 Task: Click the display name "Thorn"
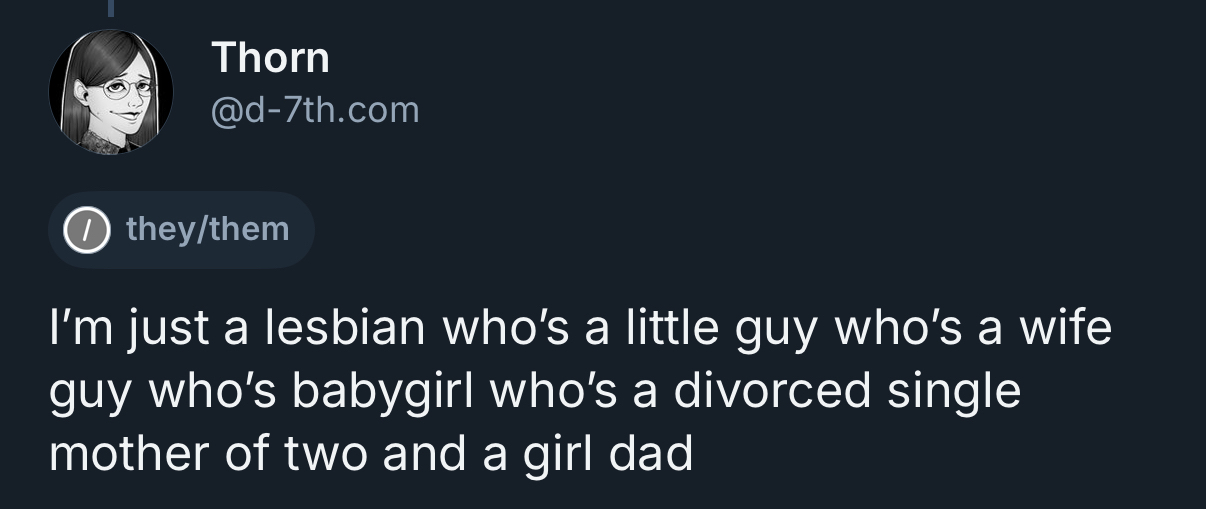[270, 58]
